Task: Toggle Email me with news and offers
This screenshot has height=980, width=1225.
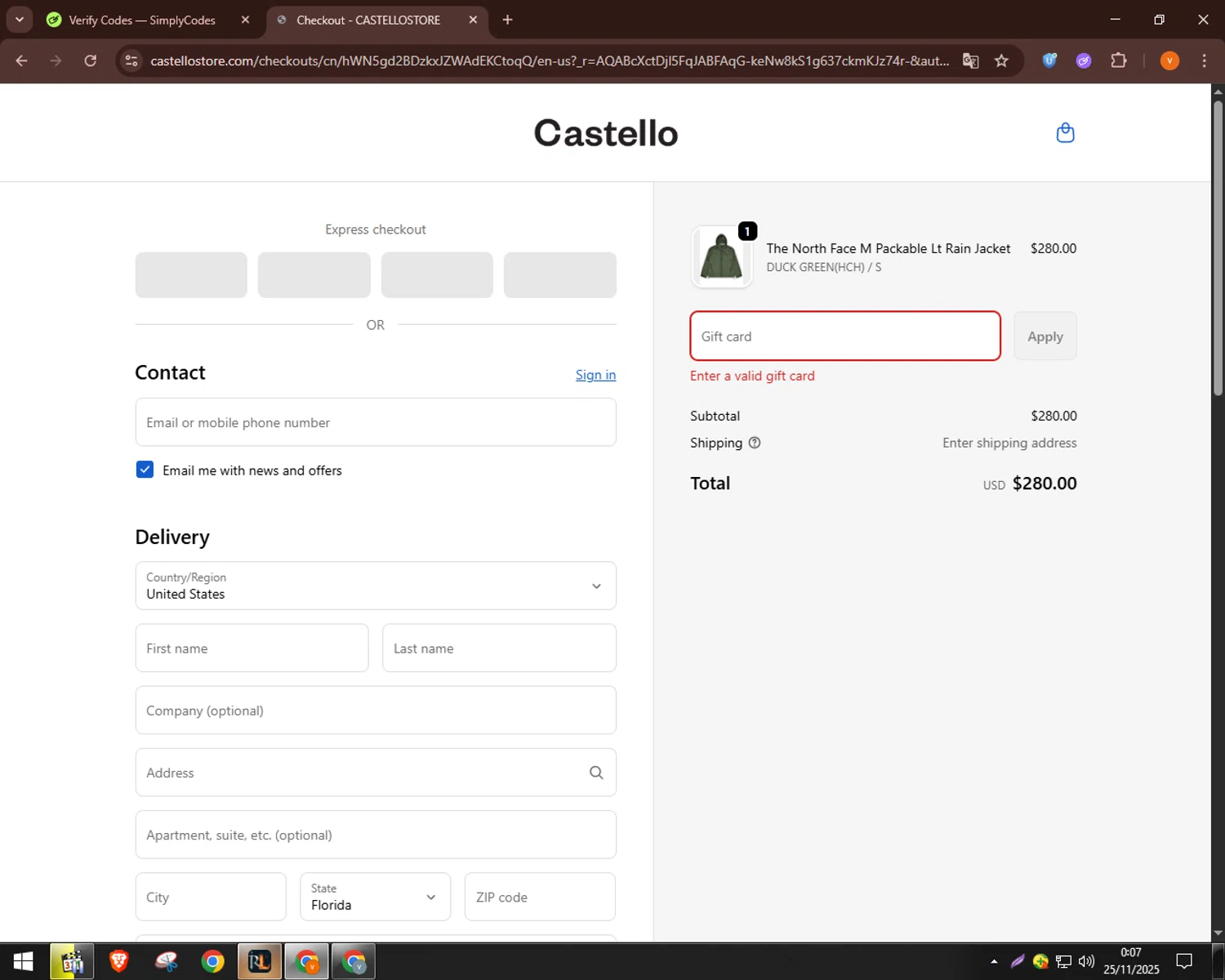Action: pyautogui.click(x=145, y=470)
